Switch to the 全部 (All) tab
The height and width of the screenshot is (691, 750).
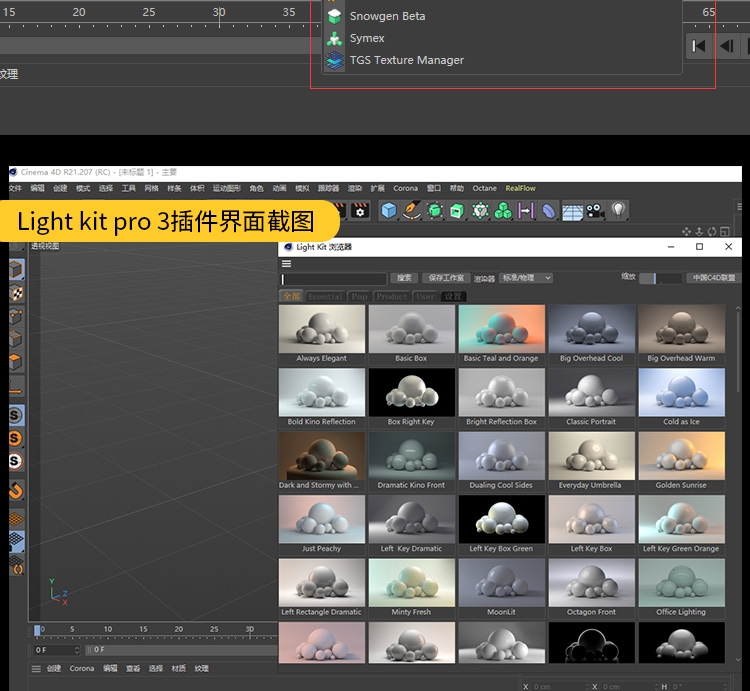291,296
